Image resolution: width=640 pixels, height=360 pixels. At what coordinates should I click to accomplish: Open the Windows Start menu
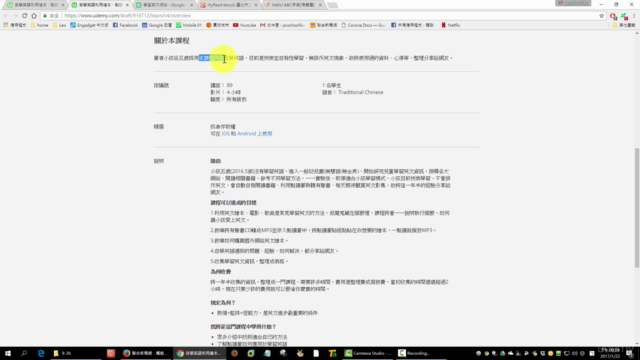coord(8,353)
